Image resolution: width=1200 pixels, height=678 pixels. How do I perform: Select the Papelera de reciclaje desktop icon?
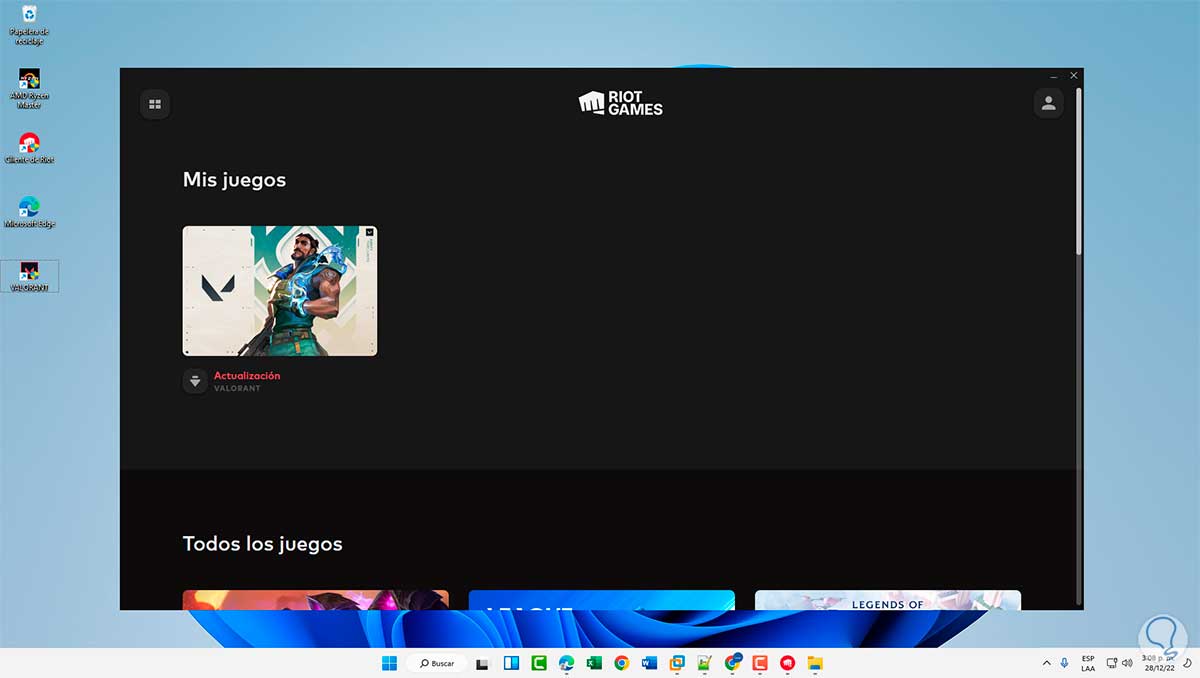[29, 25]
